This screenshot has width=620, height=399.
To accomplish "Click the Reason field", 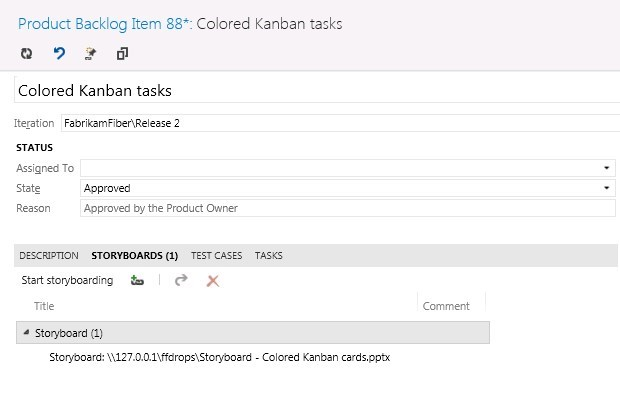I will 348,208.
